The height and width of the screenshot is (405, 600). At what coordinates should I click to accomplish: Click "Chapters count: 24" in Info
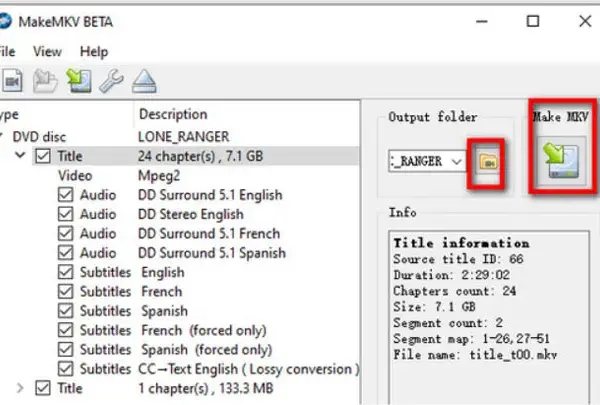point(455,291)
